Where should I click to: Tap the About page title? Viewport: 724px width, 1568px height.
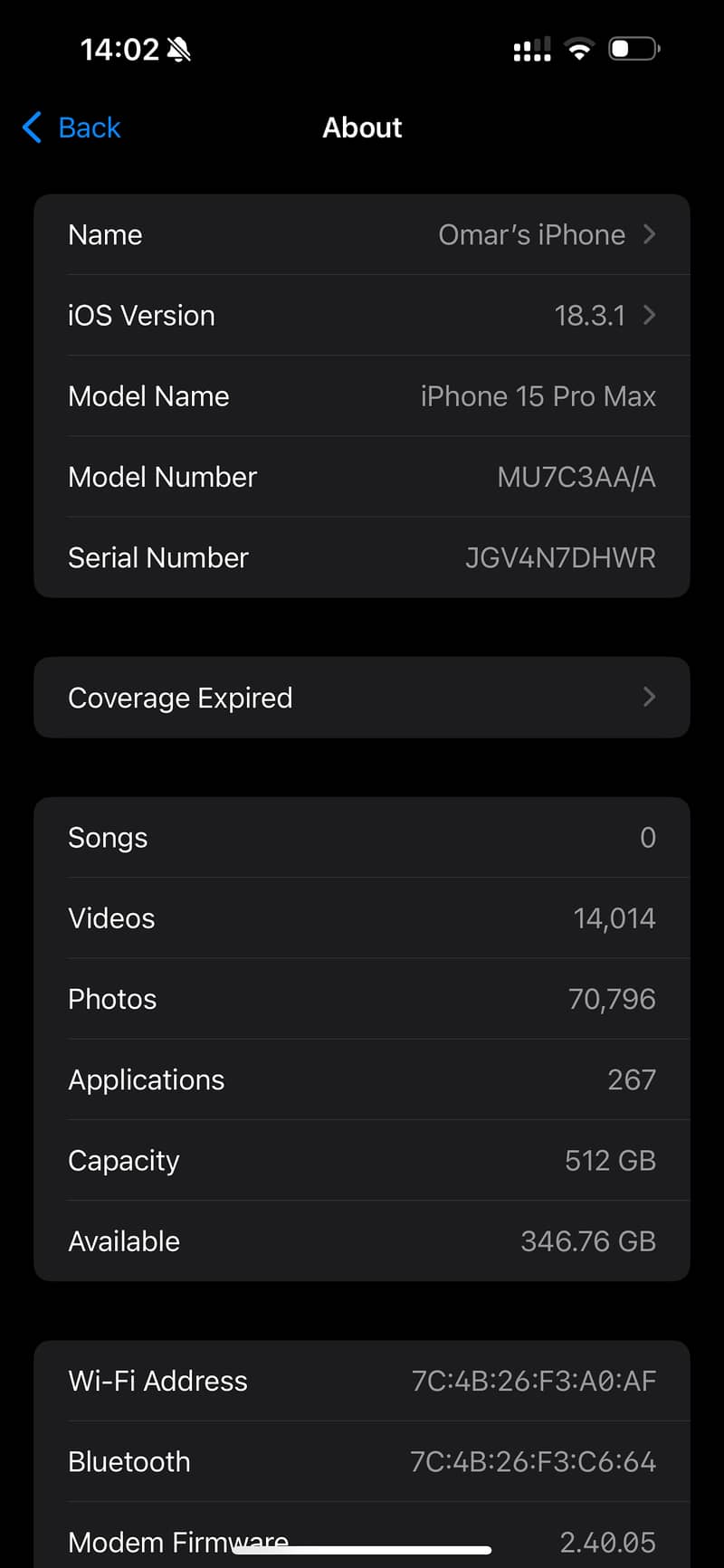tap(362, 128)
